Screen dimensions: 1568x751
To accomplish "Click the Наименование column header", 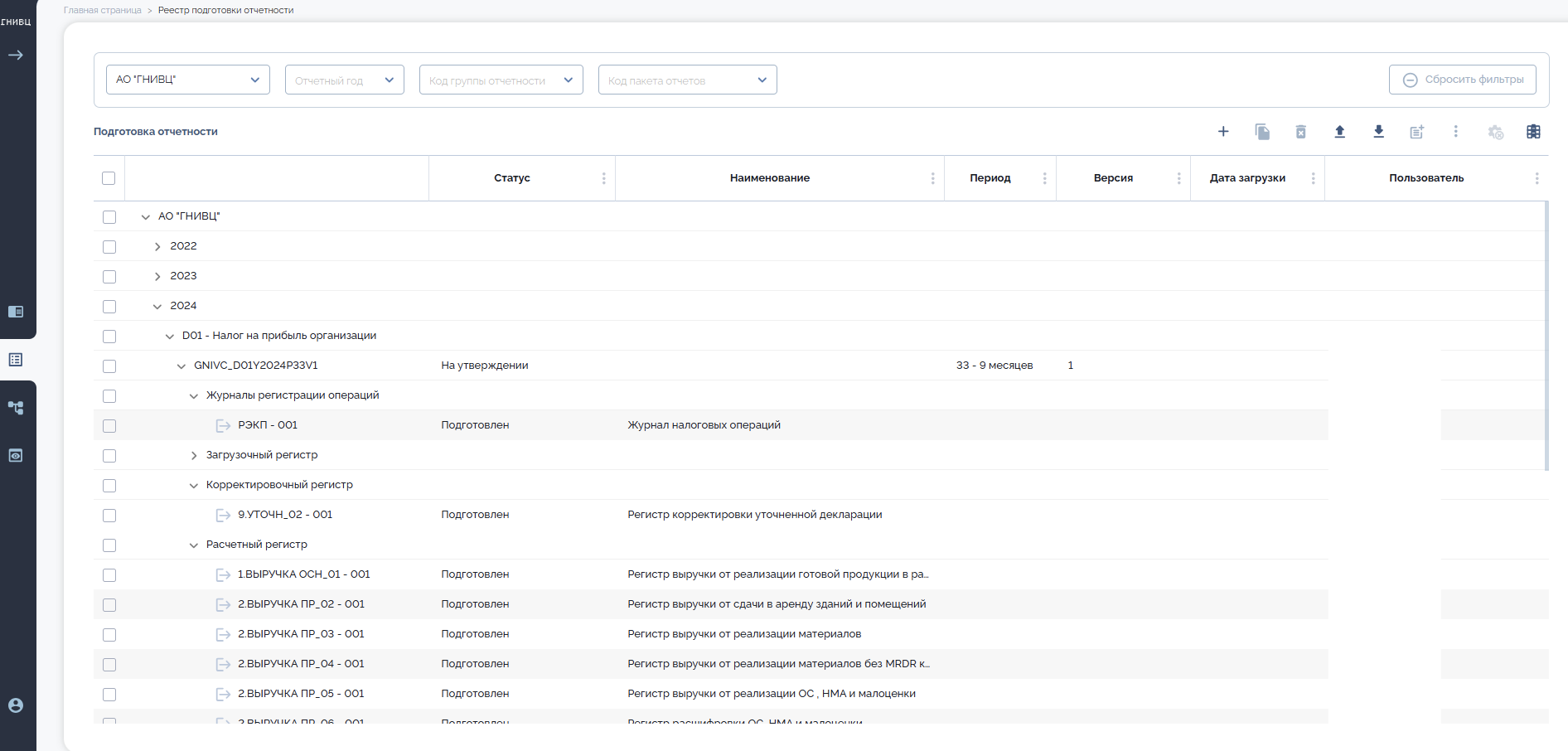I will tap(770, 178).
